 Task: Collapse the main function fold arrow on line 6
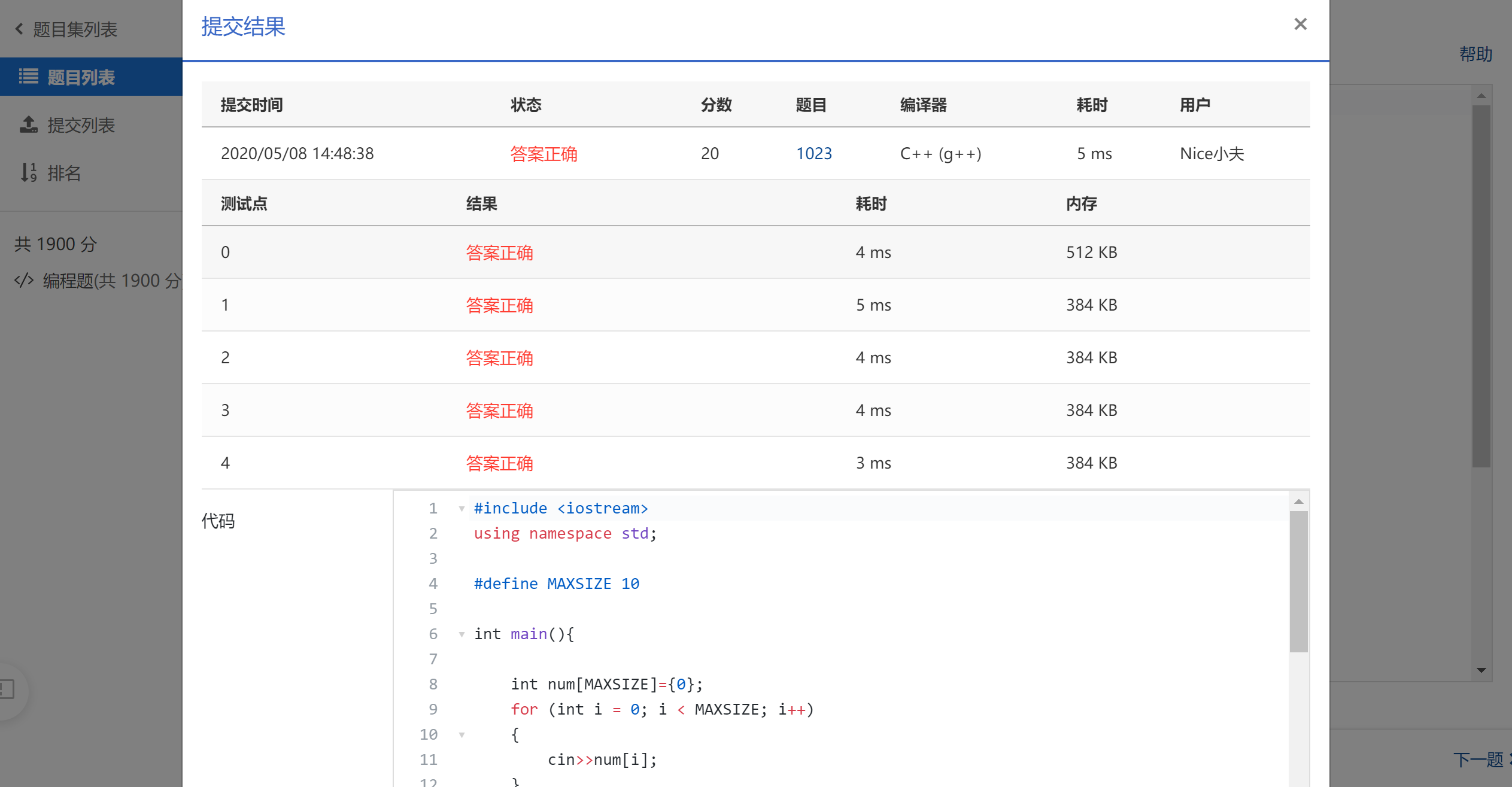[462, 634]
